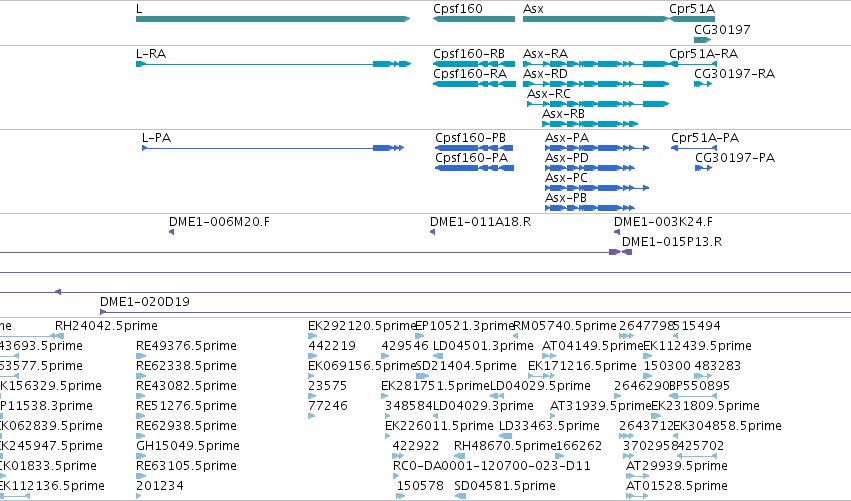The height and width of the screenshot is (501, 851).
Task: Select clone end DME1-006M20.F
Action: 172,232
